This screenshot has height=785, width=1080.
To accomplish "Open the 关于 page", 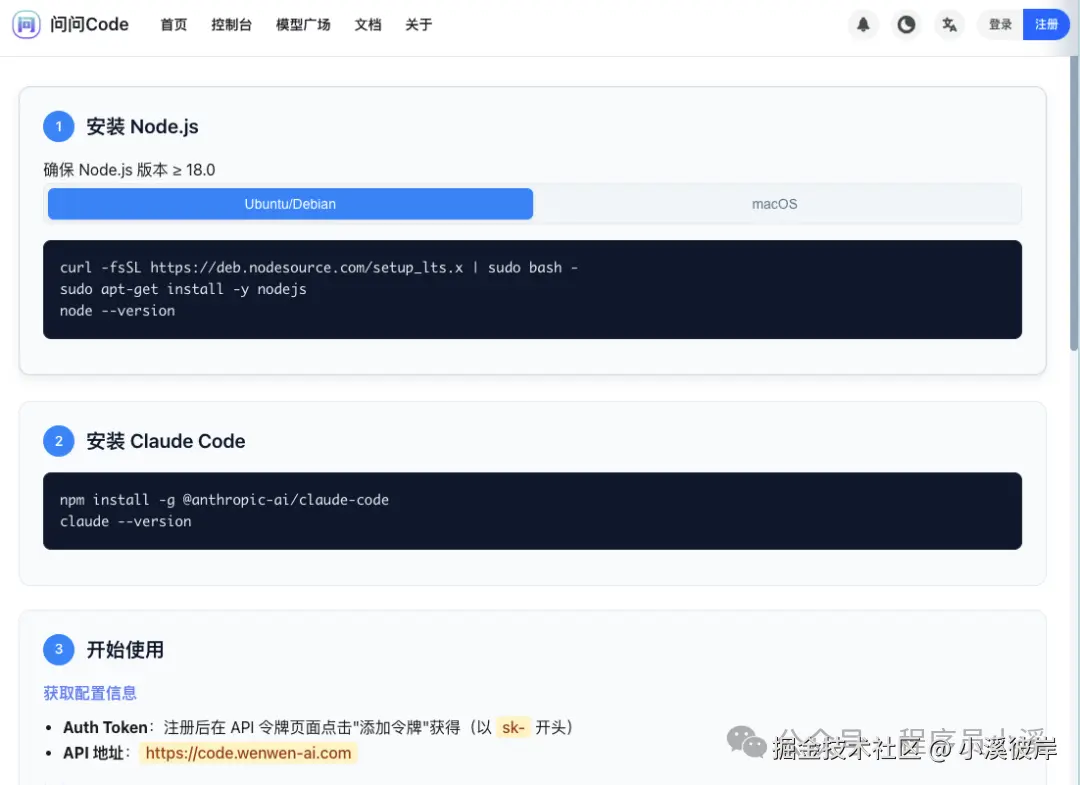I will click(x=418, y=24).
